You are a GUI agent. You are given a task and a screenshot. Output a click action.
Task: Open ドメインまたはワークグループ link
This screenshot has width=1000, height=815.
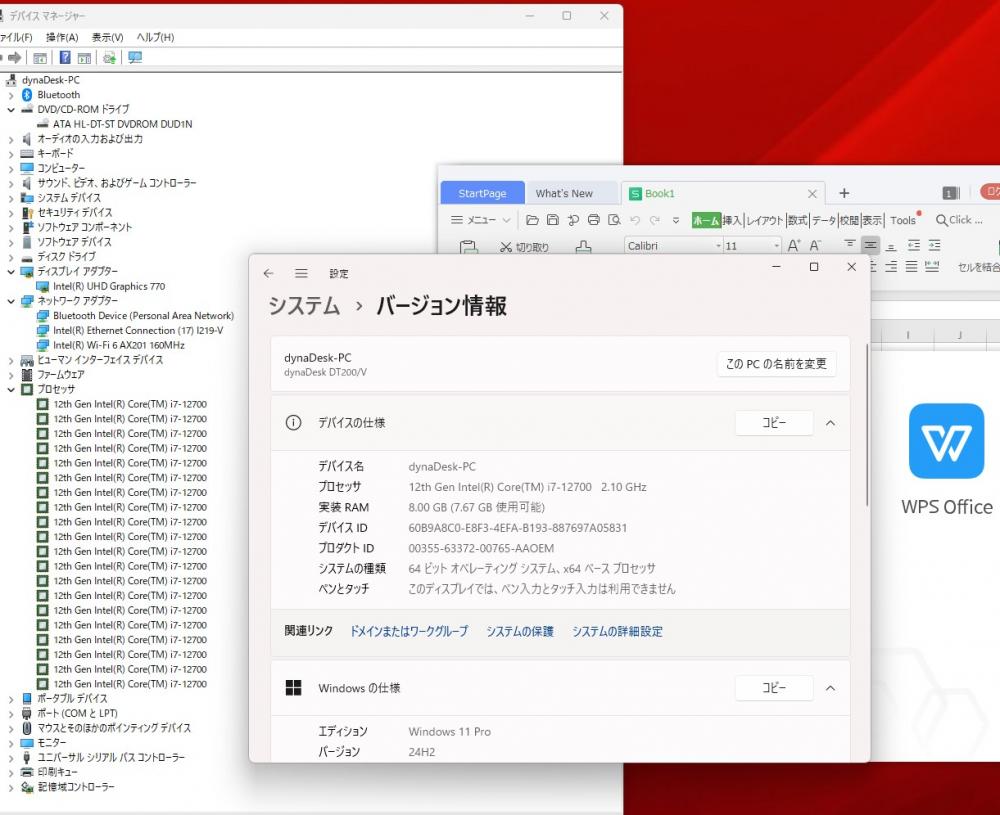pos(409,631)
